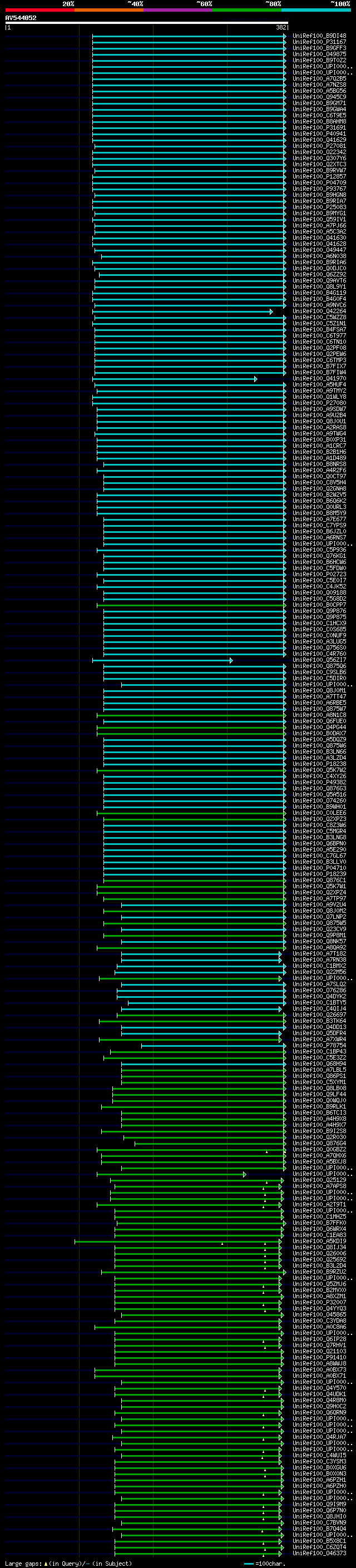Select the UniRef100_A5KDI9 label
The image size is (356, 1568).
319,1240
